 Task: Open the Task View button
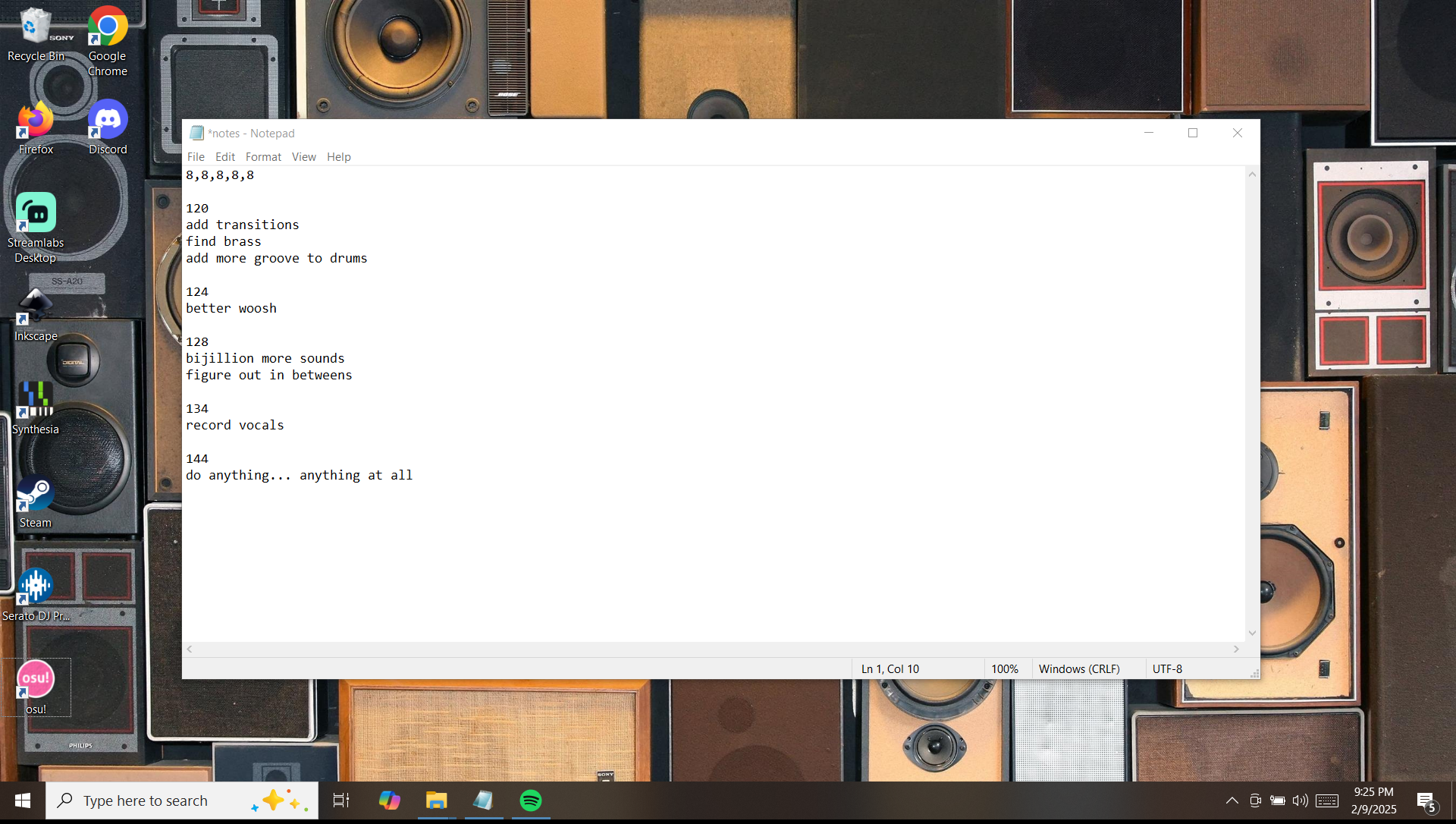341,800
